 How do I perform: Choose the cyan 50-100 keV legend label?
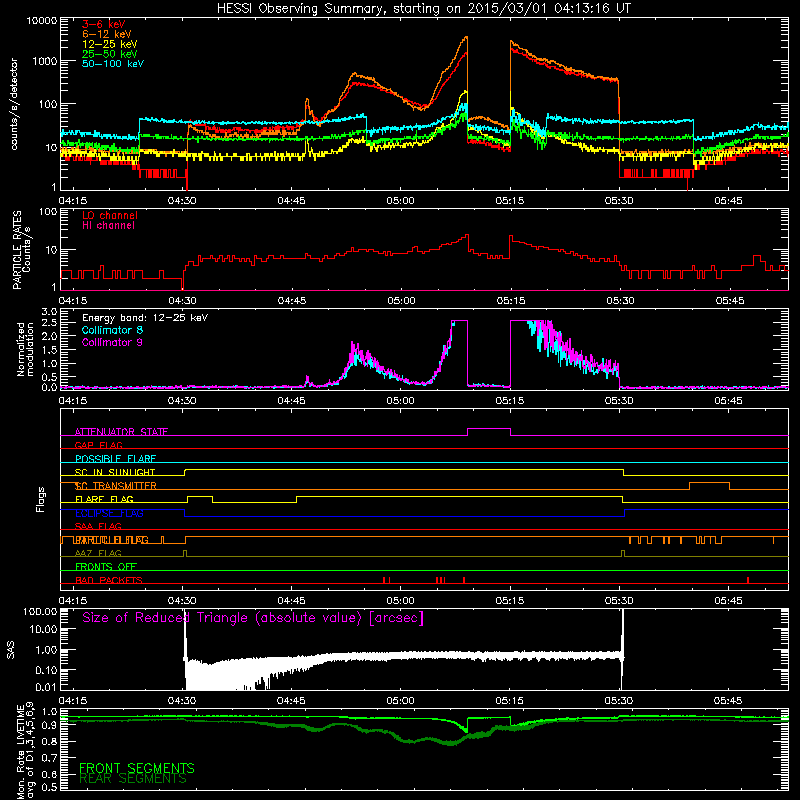(x=112, y=64)
